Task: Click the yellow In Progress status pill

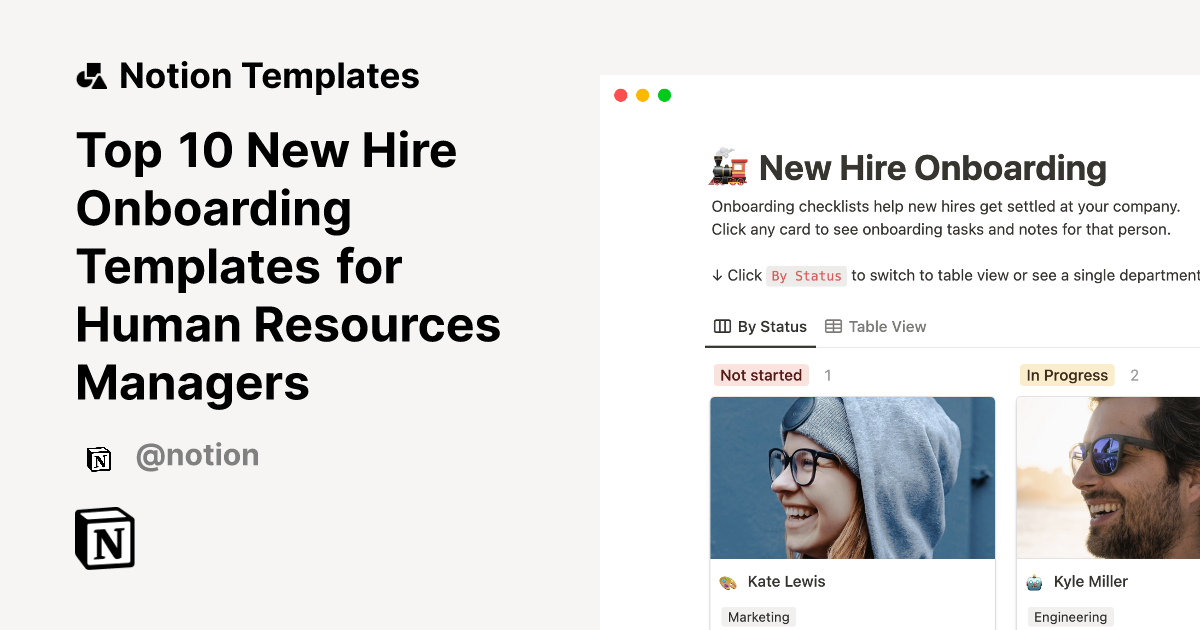Action: click(x=1067, y=375)
